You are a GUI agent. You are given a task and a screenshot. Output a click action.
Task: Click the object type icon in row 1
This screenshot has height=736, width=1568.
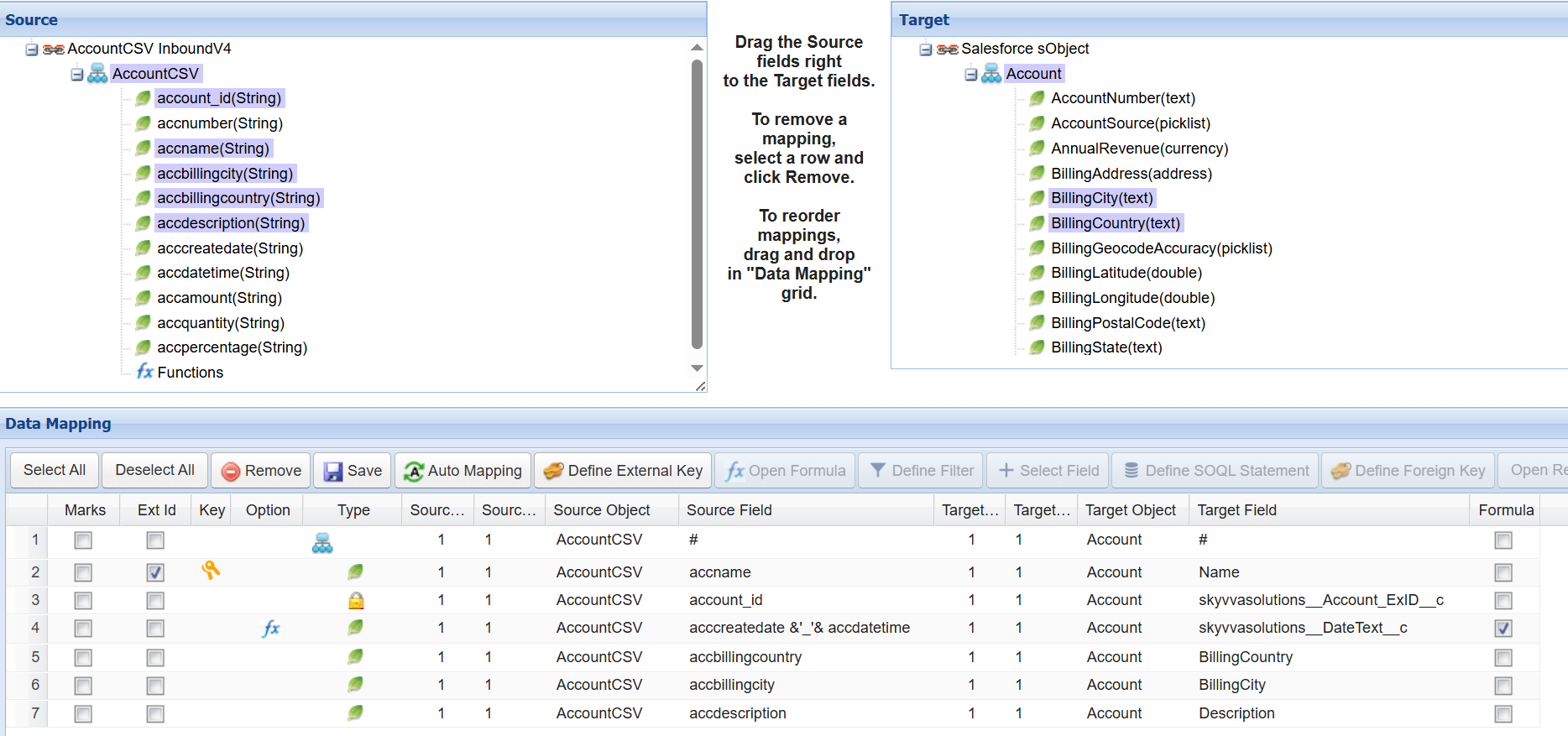coord(322,543)
